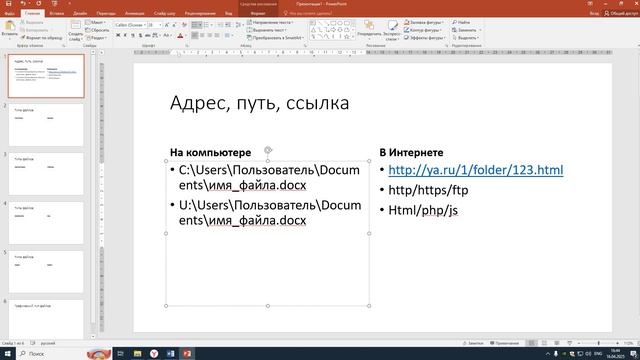Switch to the Design (Дизайн) tab
This screenshot has width=640, height=360.
coord(80,13)
